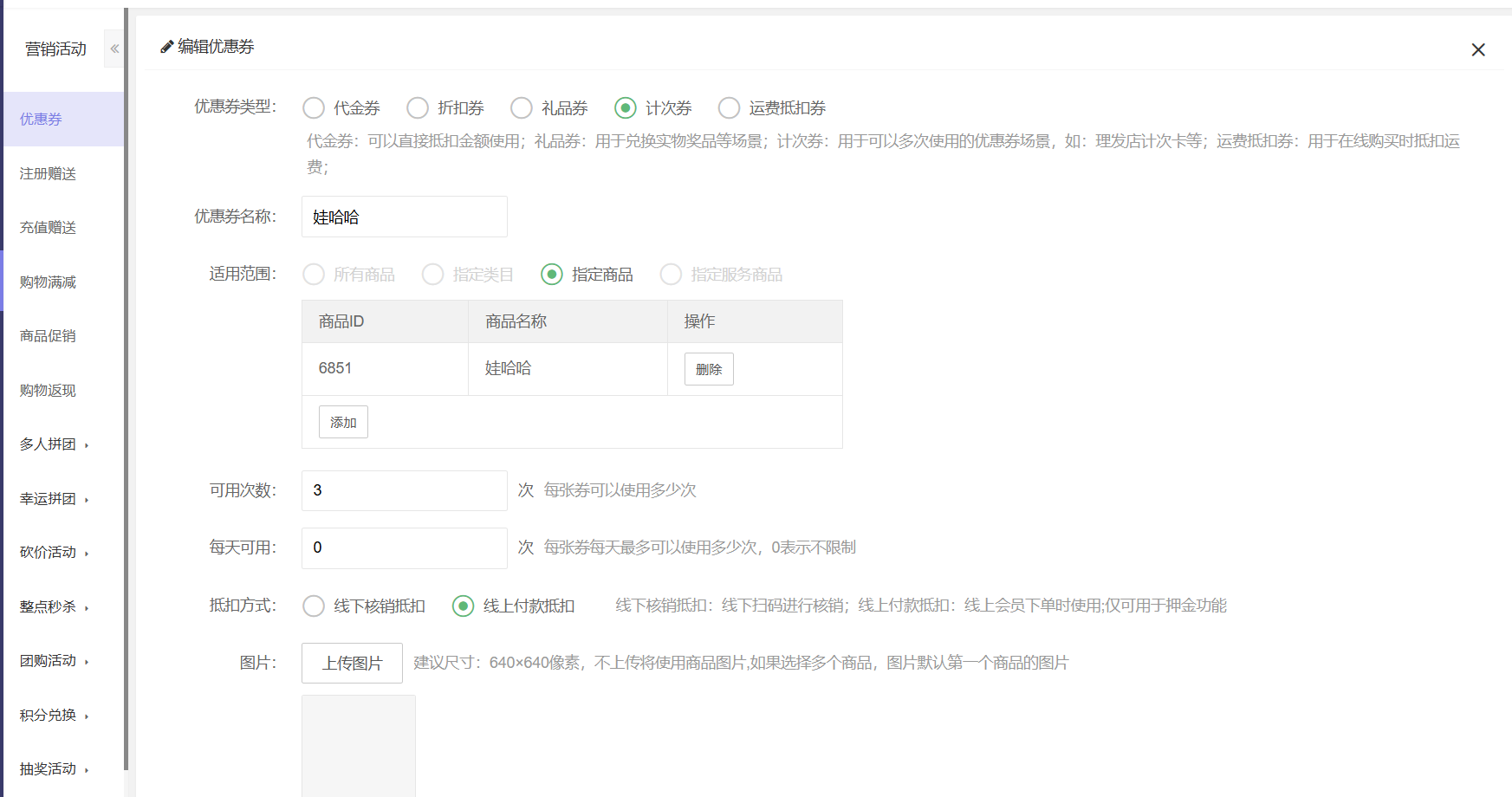Viewport: 1512px width, 797px height.
Task: Collapse the sidebar with double-chevron icon
Action: pyautogui.click(x=114, y=49)
